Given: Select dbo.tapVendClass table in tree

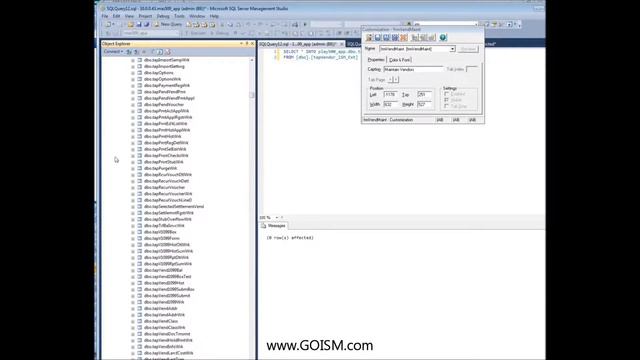Looking at the screenshot, I should tap(161, 321).
